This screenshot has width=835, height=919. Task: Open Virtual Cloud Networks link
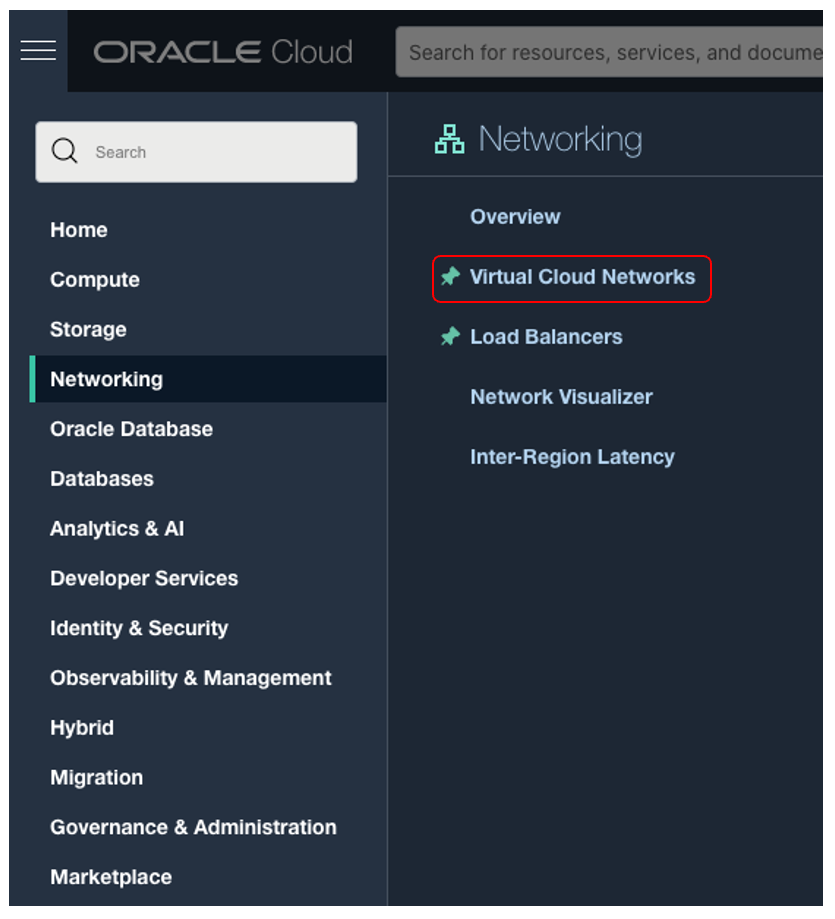click(x=582, y=277)
